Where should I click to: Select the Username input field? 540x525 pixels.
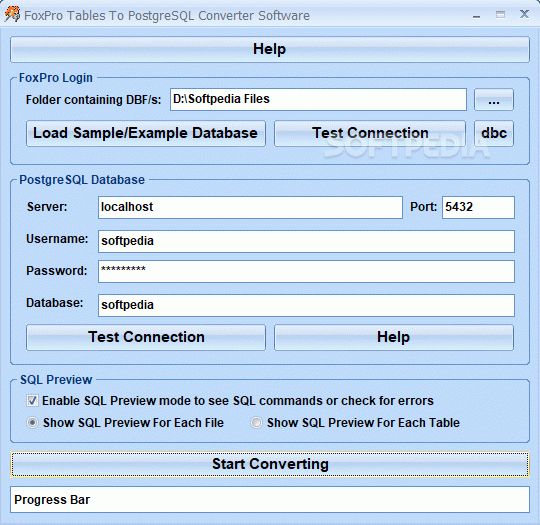pyautogui.click(x=306, y=241)
